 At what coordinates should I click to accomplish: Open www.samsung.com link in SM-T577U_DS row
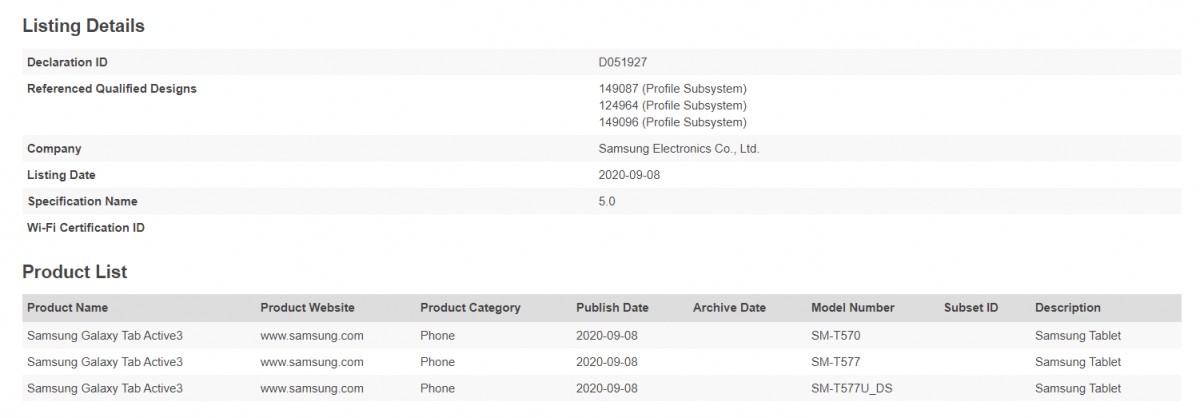tap(312, 388)
